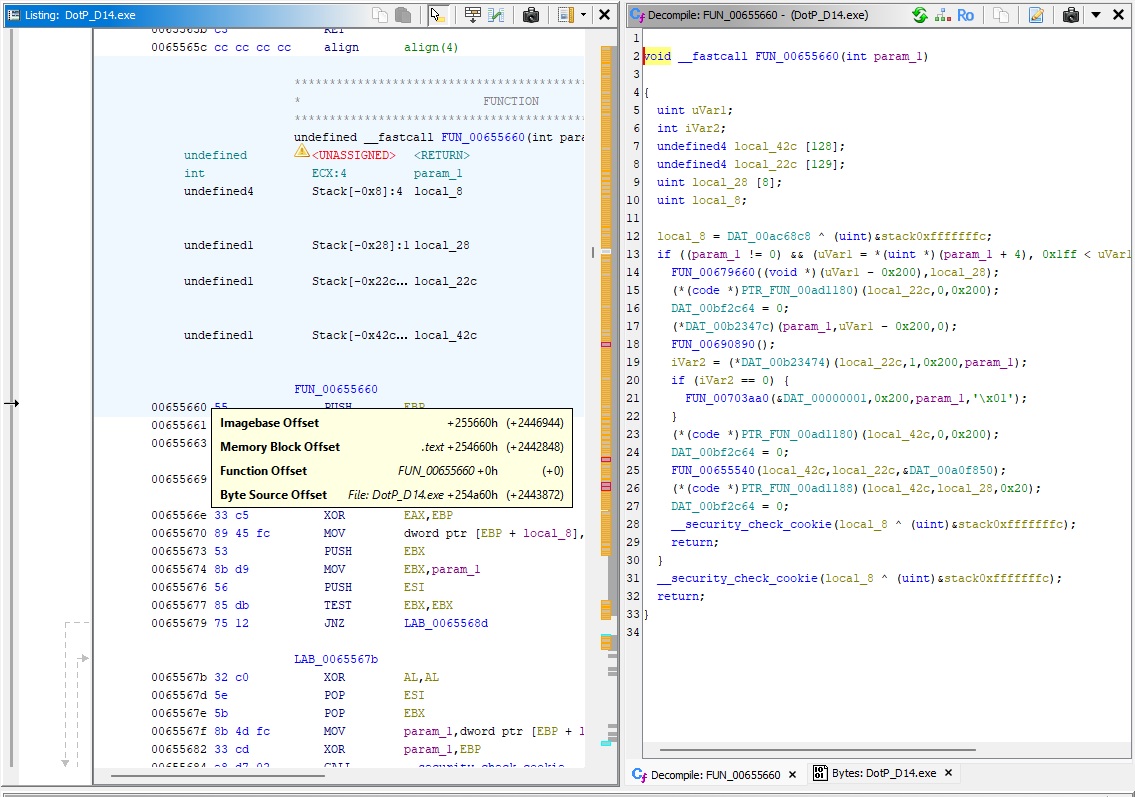This screenshot has width=1135, height=797.
Task: Open the listing field editor icon
Action: point(471,15)
